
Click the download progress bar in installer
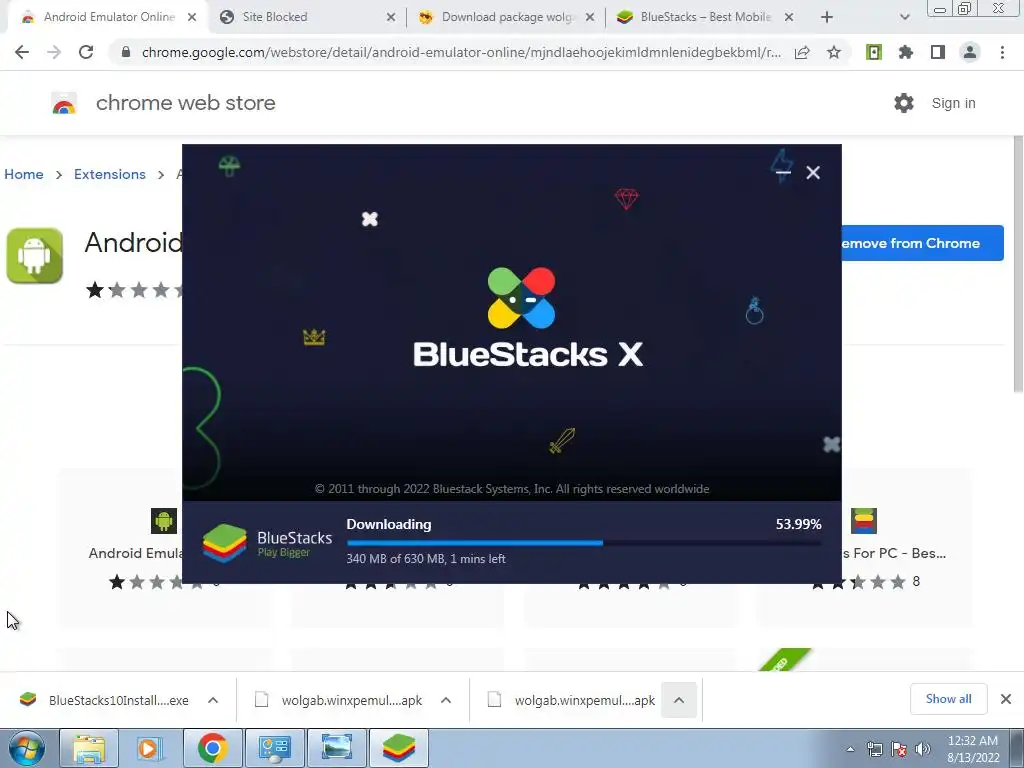584,543
